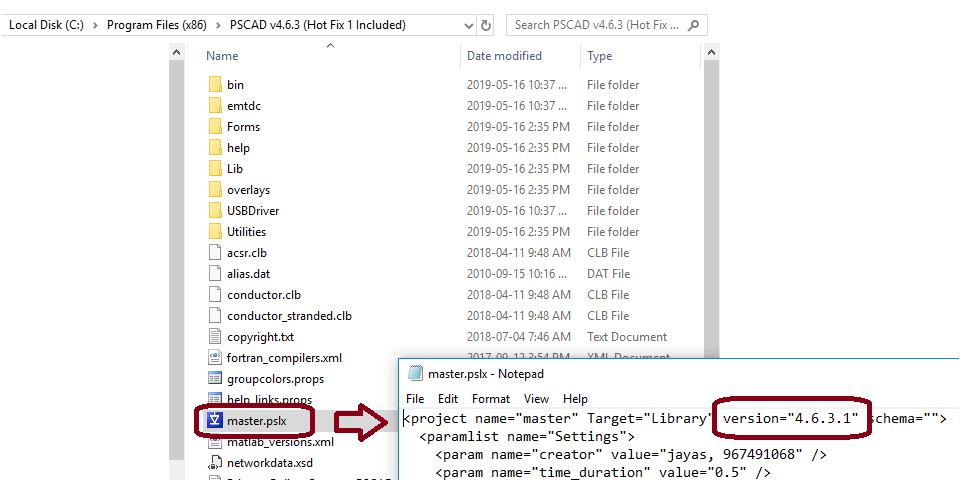Select the networkdata.xsd file icon

tap(215, 463)
